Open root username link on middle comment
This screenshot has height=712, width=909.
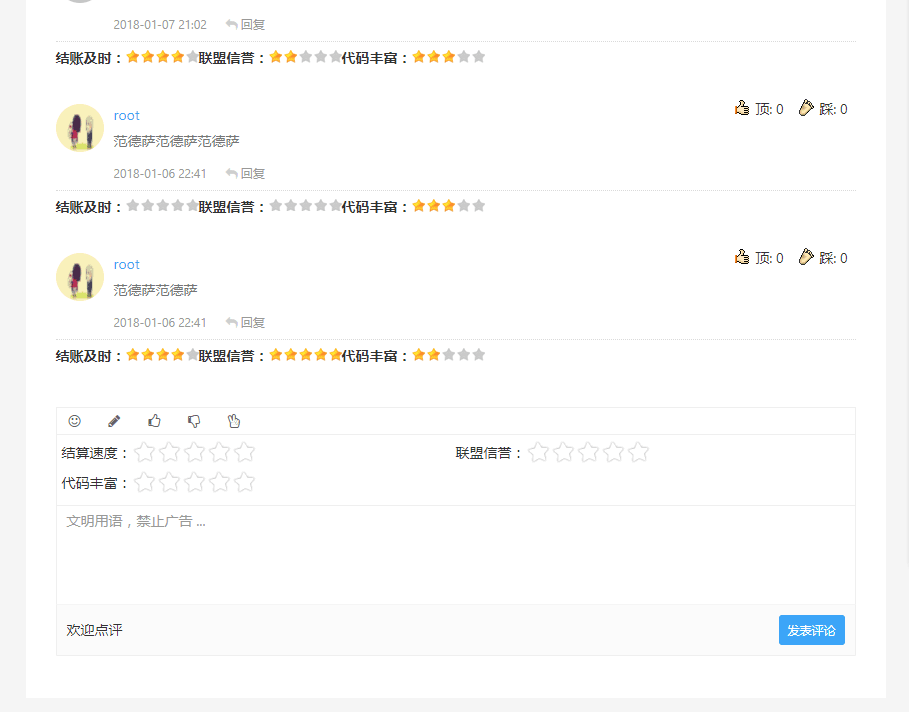pos(127,115)
